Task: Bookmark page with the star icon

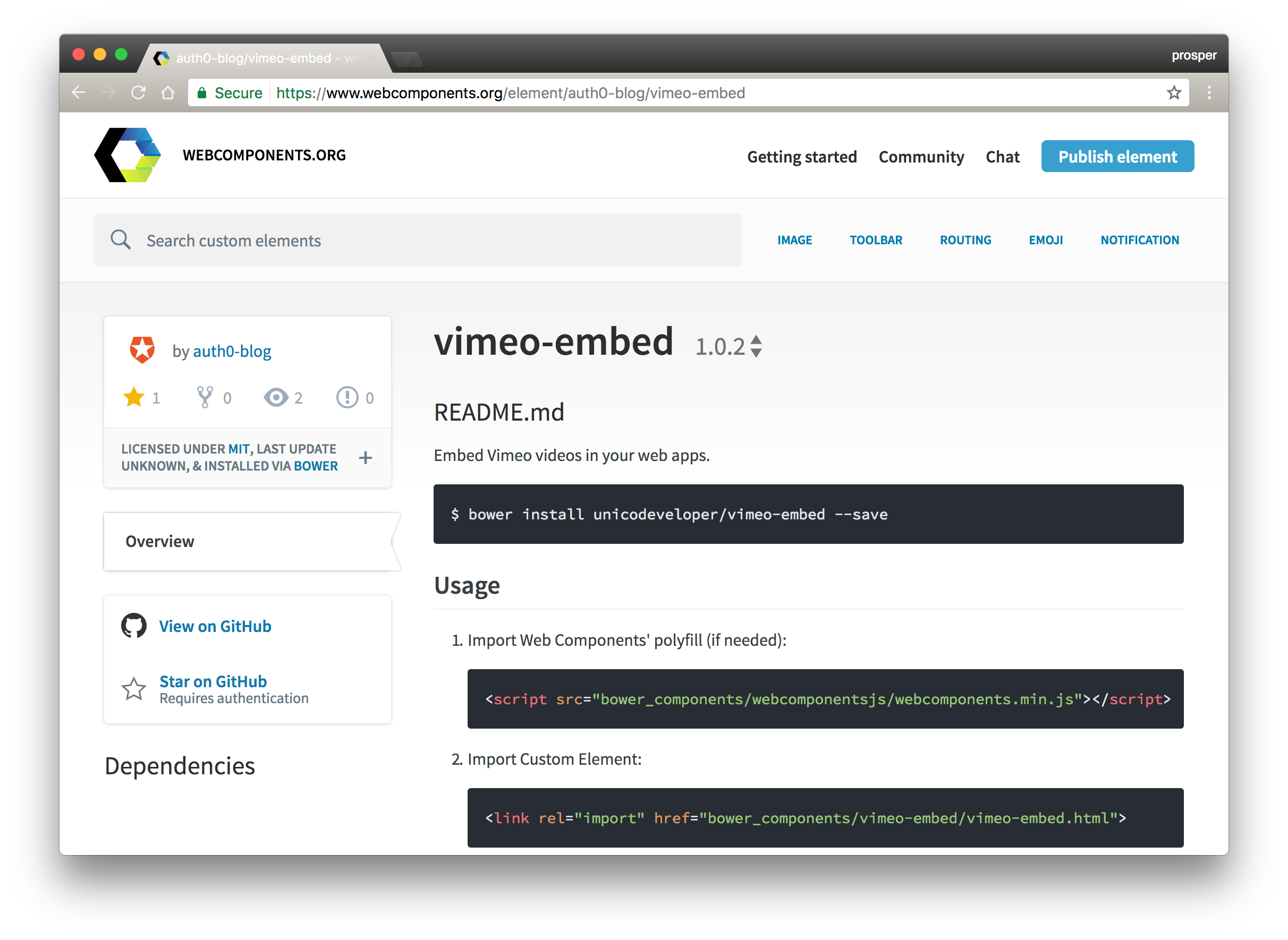Action: pos(1174,92)
